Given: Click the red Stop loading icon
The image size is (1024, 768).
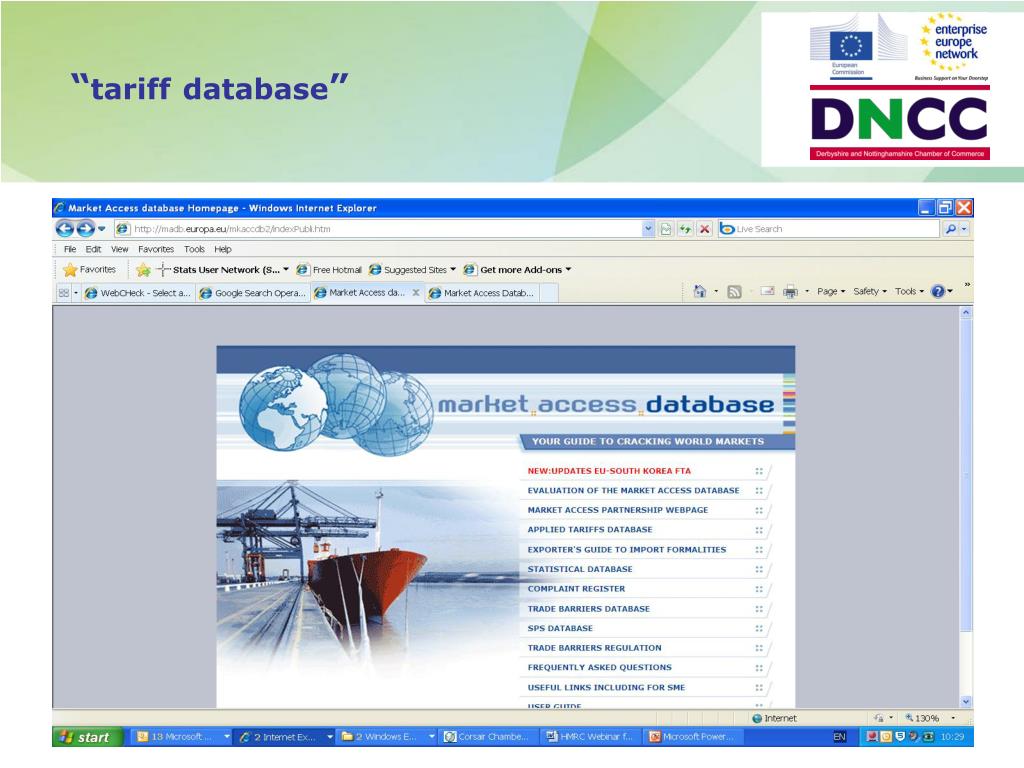Looking at the screenshot, I should 704,229.
